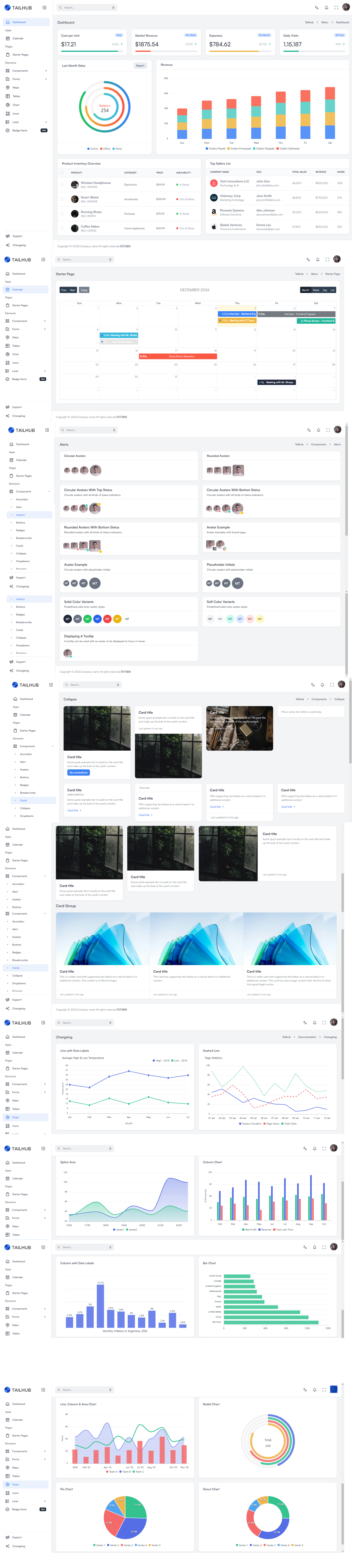Expand Components plus on Starter Page sidebar
This screenshot has width=352, height=1568.
coord(45,321)
